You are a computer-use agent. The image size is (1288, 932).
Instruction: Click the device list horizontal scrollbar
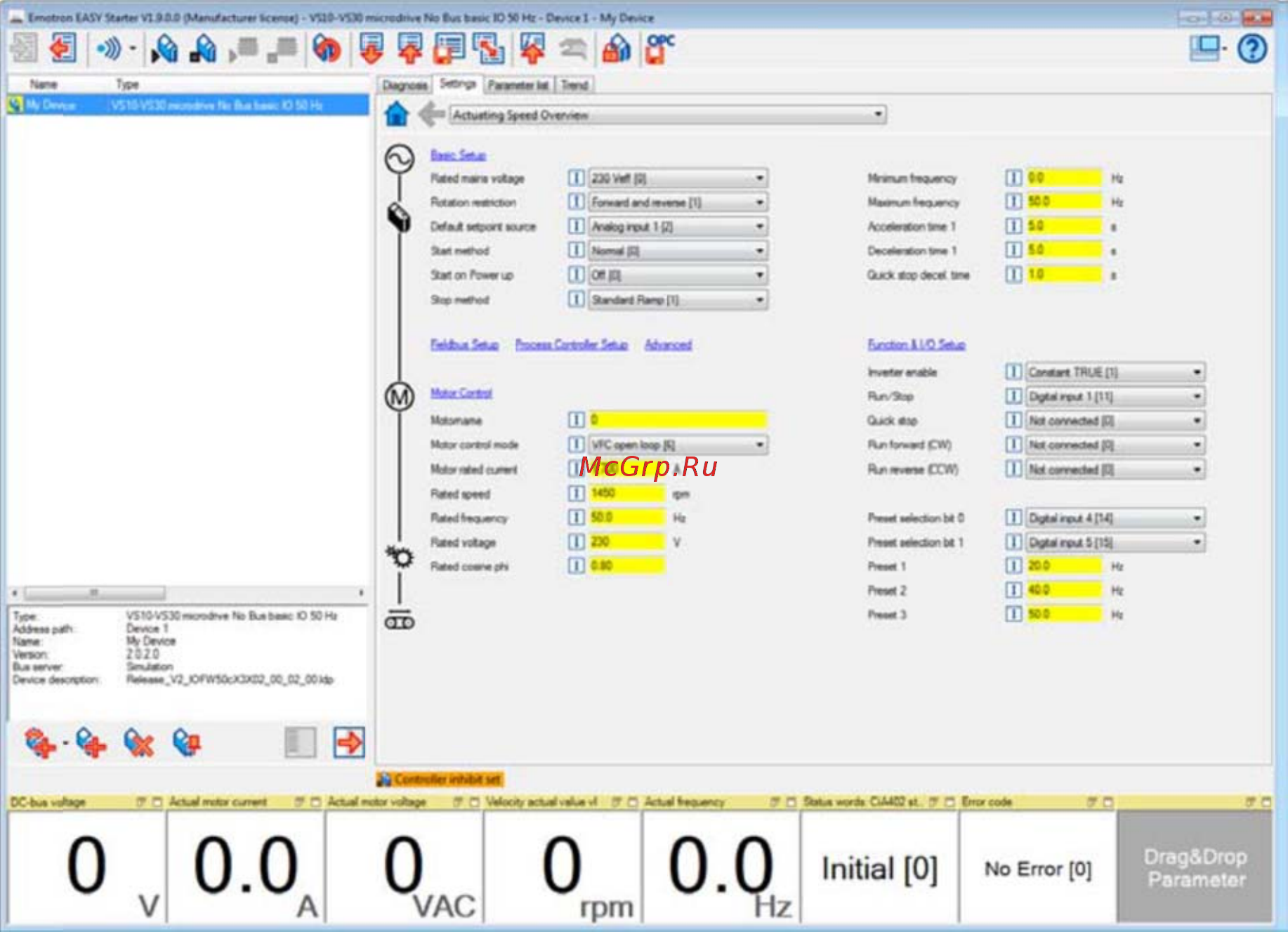pos(188,593)
